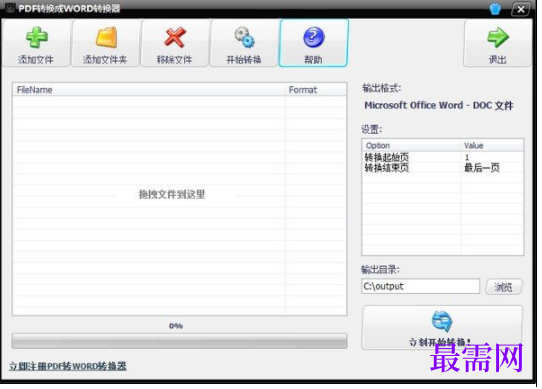542x389 pixels.
Task: Open the 立即注册PDF转WORD转换器 link
Action: 68,366
